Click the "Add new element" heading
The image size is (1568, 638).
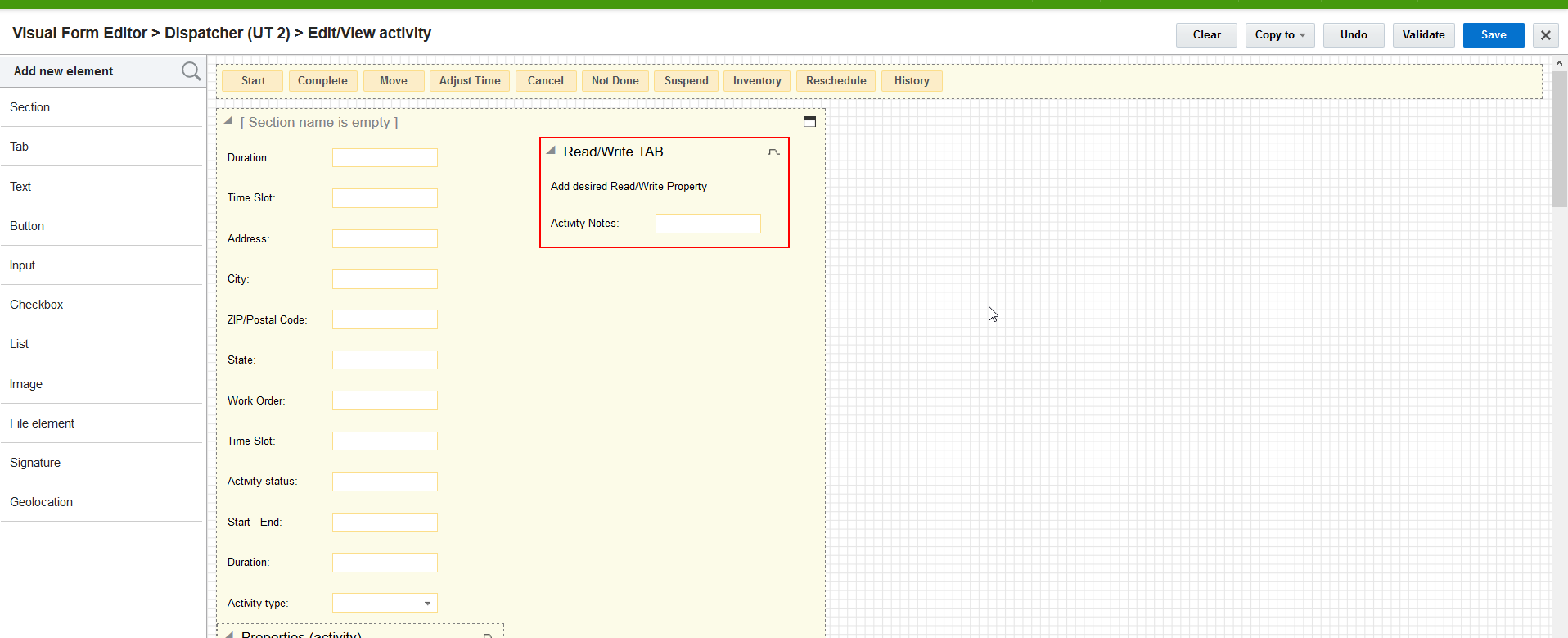point(63,71)
